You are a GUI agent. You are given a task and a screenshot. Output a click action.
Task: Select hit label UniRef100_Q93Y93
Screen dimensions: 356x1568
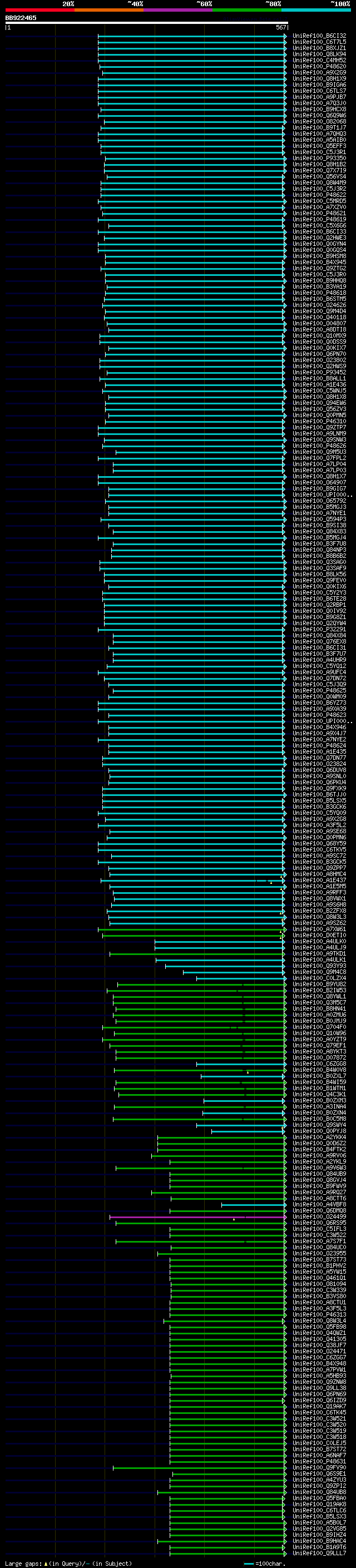(319, 966)
